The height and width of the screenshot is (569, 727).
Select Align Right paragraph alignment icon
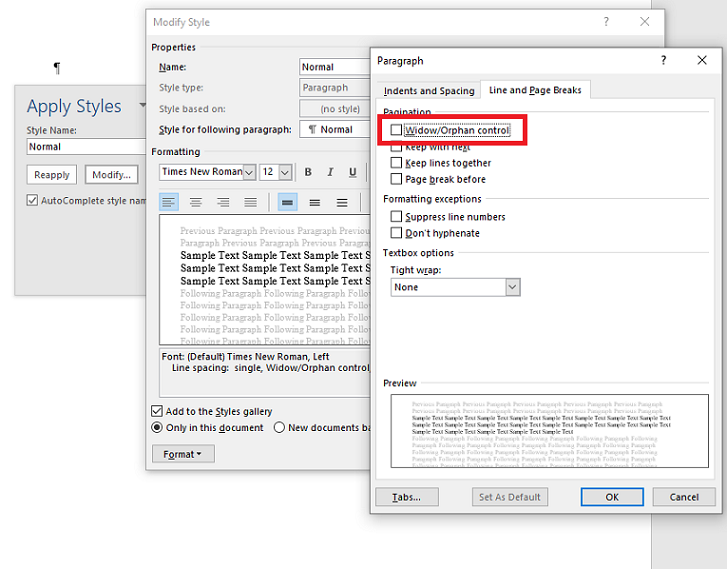pyautogui.click(x=223, y=202)
